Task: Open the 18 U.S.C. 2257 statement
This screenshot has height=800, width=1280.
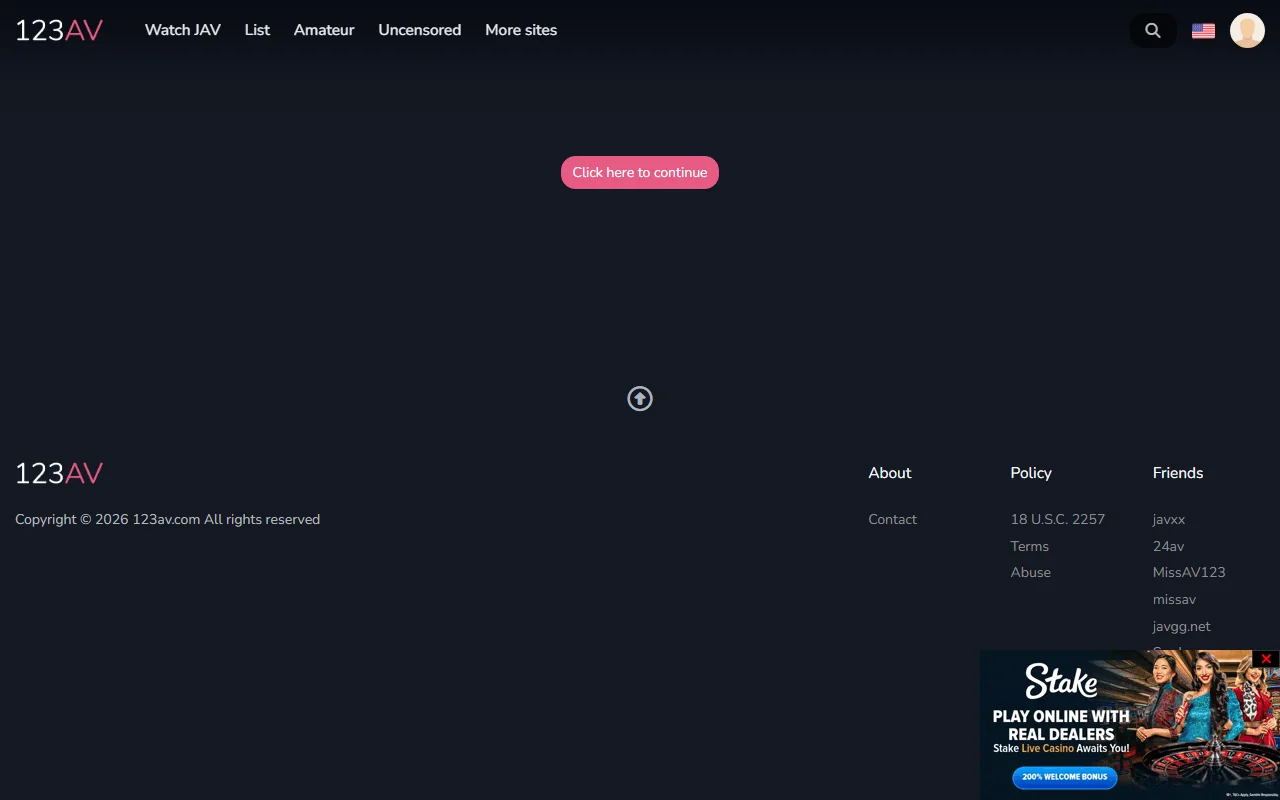Action: (x=1057, y=519)
